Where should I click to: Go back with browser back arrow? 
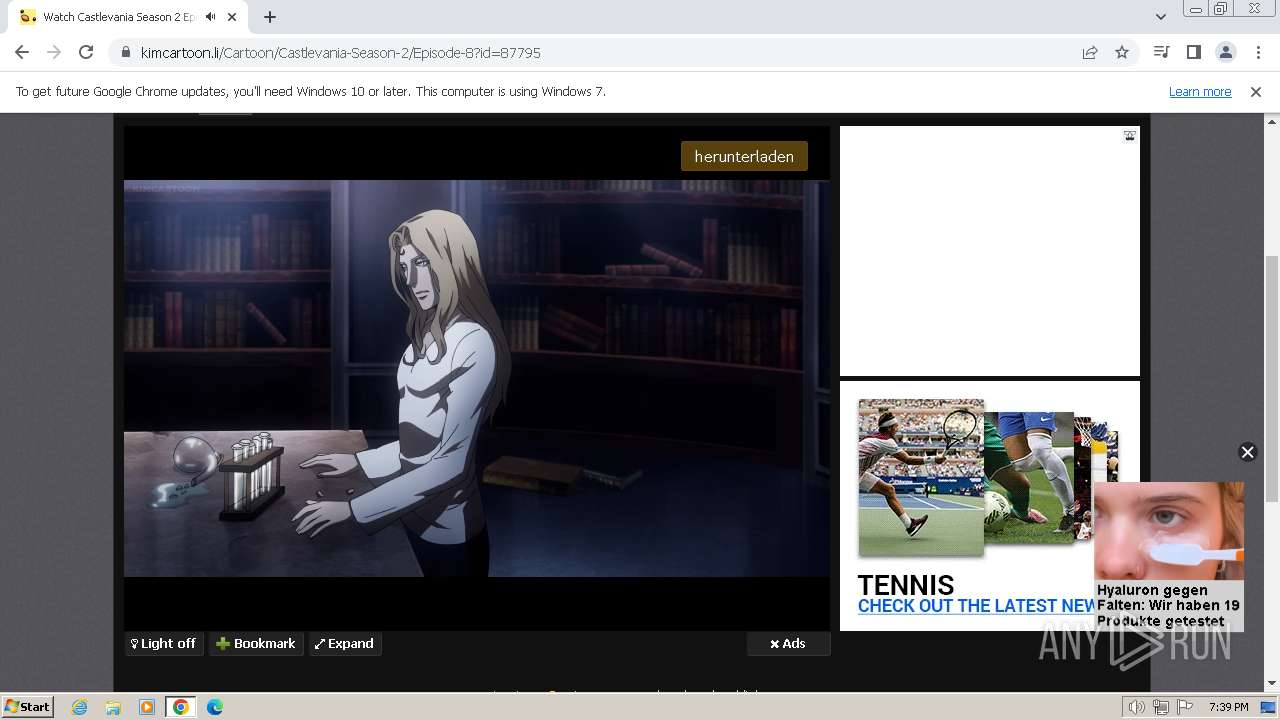22,53
